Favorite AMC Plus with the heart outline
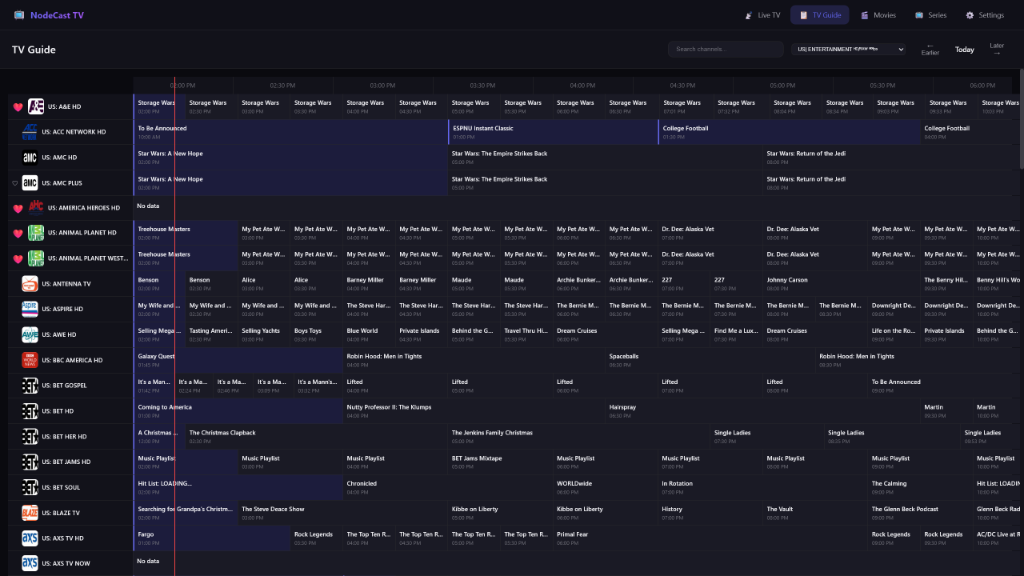This screenshot has height=576, width=1024. (x=15, y=184)
